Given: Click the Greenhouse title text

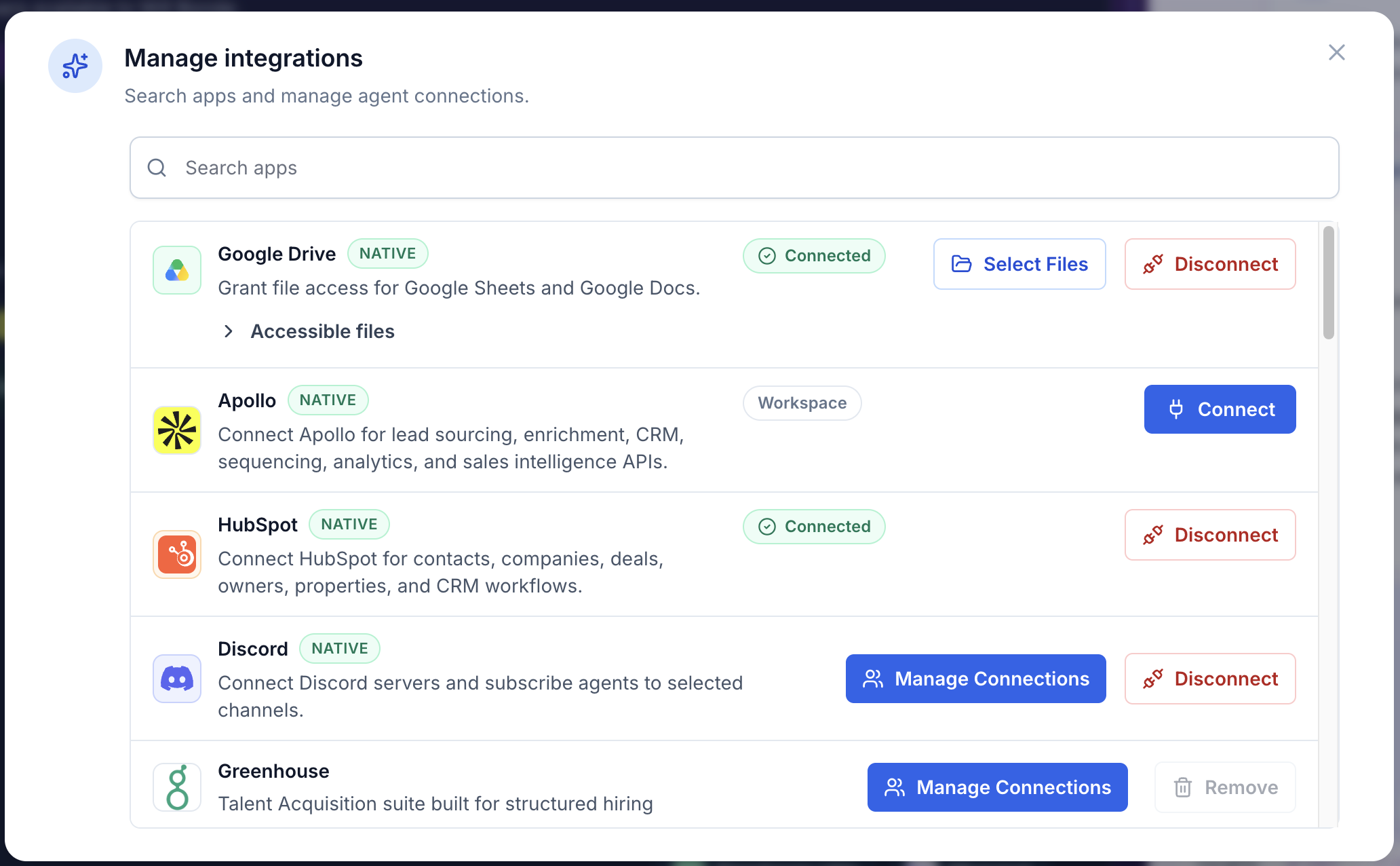Looking at the screenshot, I should [273, 771].
